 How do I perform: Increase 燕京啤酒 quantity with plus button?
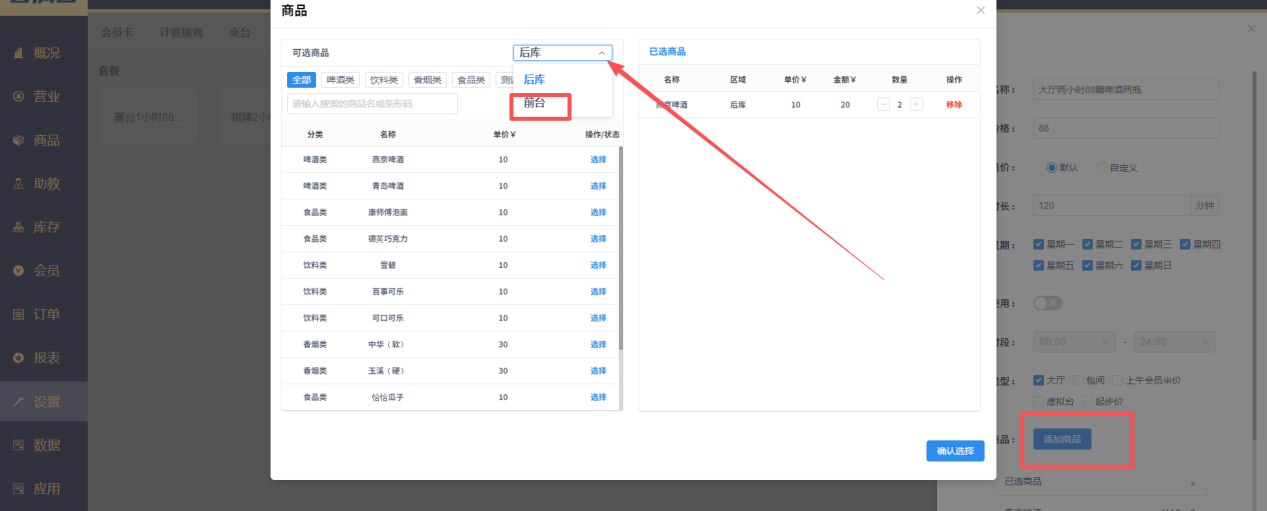916,104
